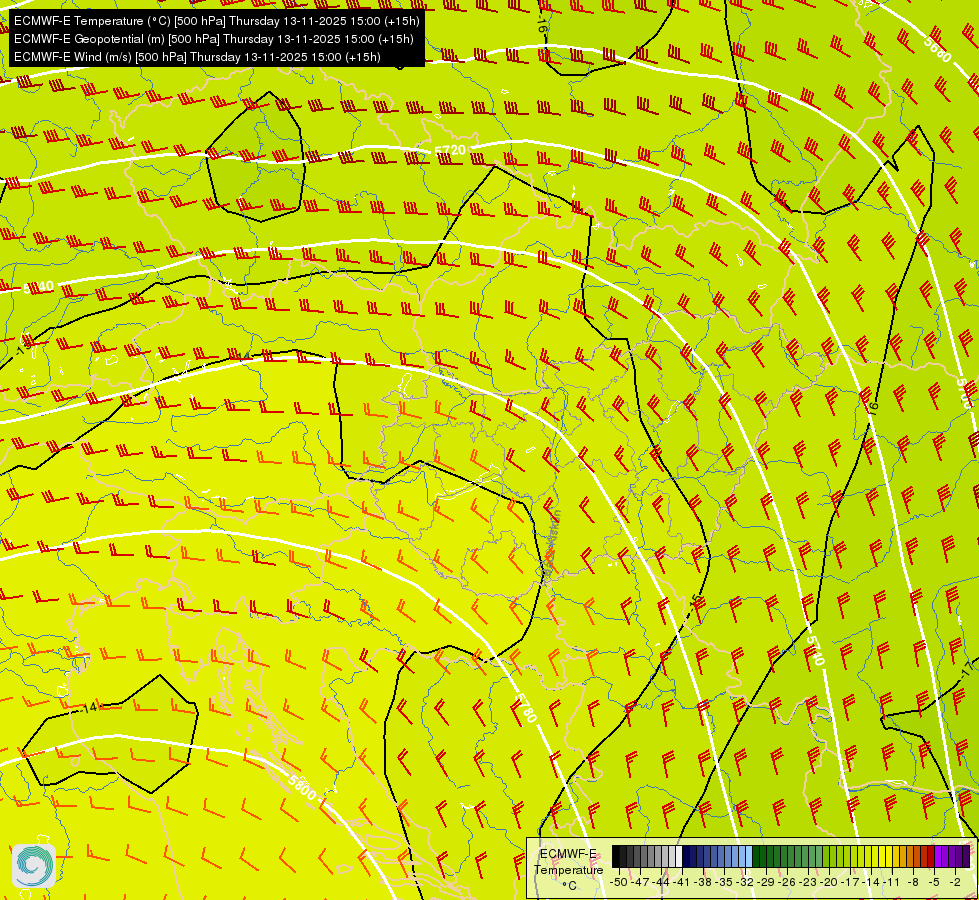Pick the dark red swatch just before -5
Viewport: 979px width, 900px height.
pyautogui.click(x=931, y=856)
